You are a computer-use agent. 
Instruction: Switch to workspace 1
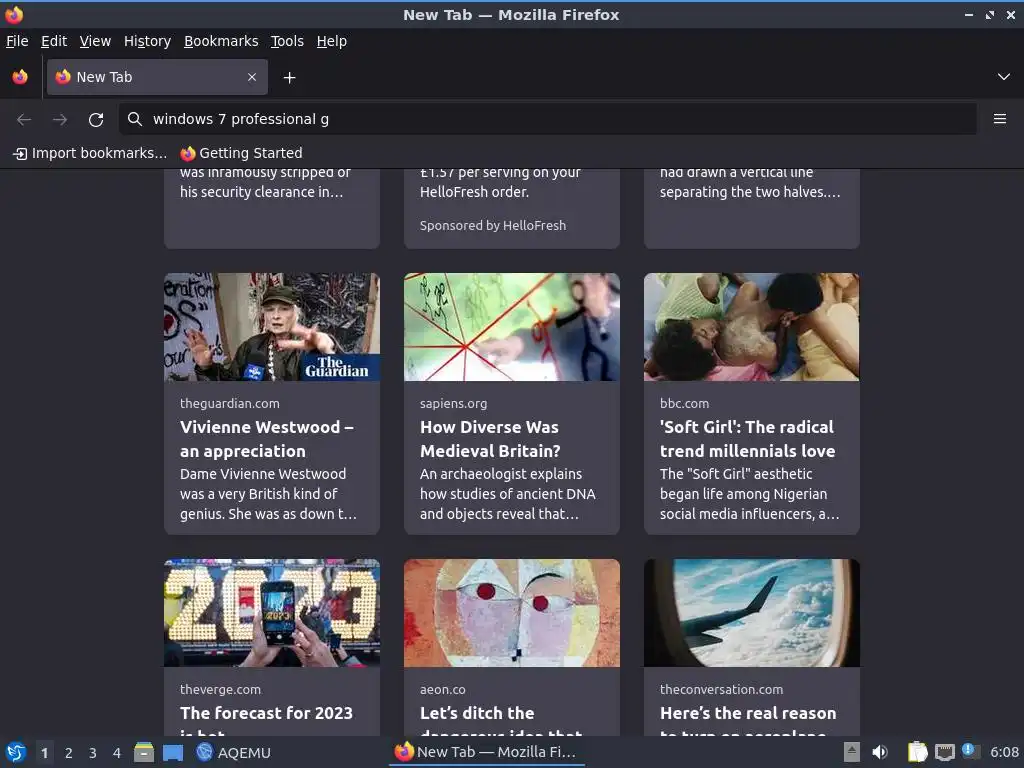tap(44, 753)
